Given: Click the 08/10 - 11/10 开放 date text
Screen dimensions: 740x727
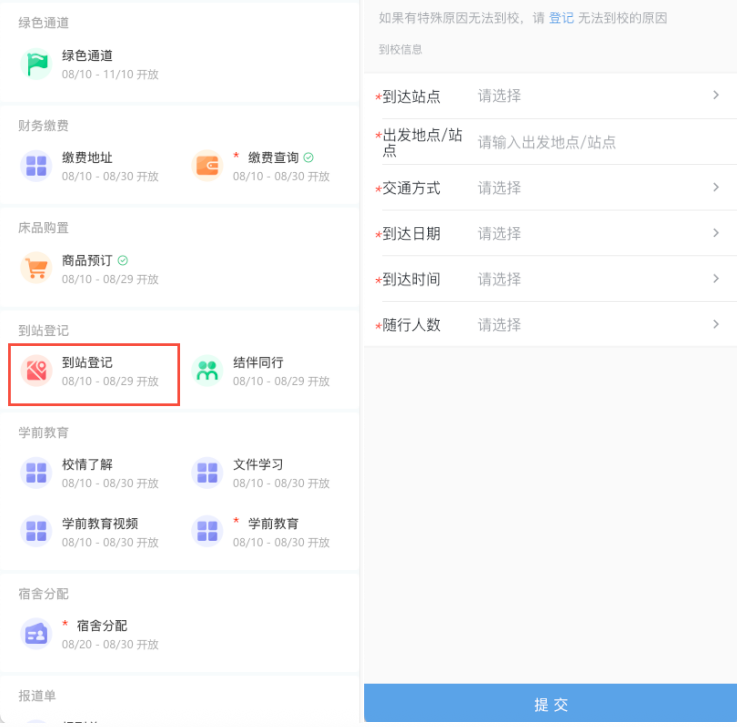Looking at the screenshot, I should coord(110,75).
